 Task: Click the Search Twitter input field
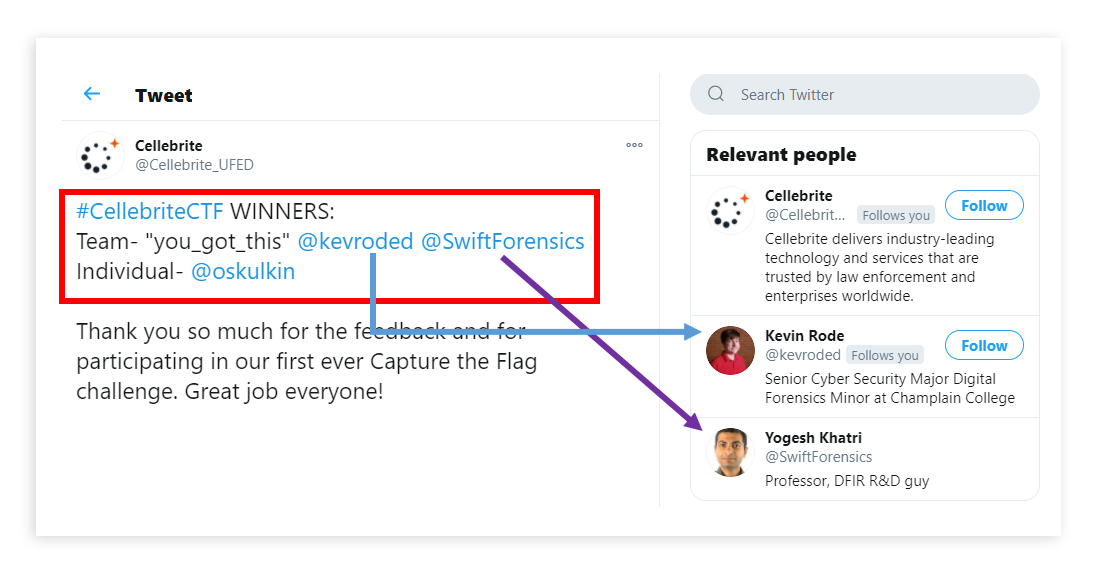tap(880, 95)
